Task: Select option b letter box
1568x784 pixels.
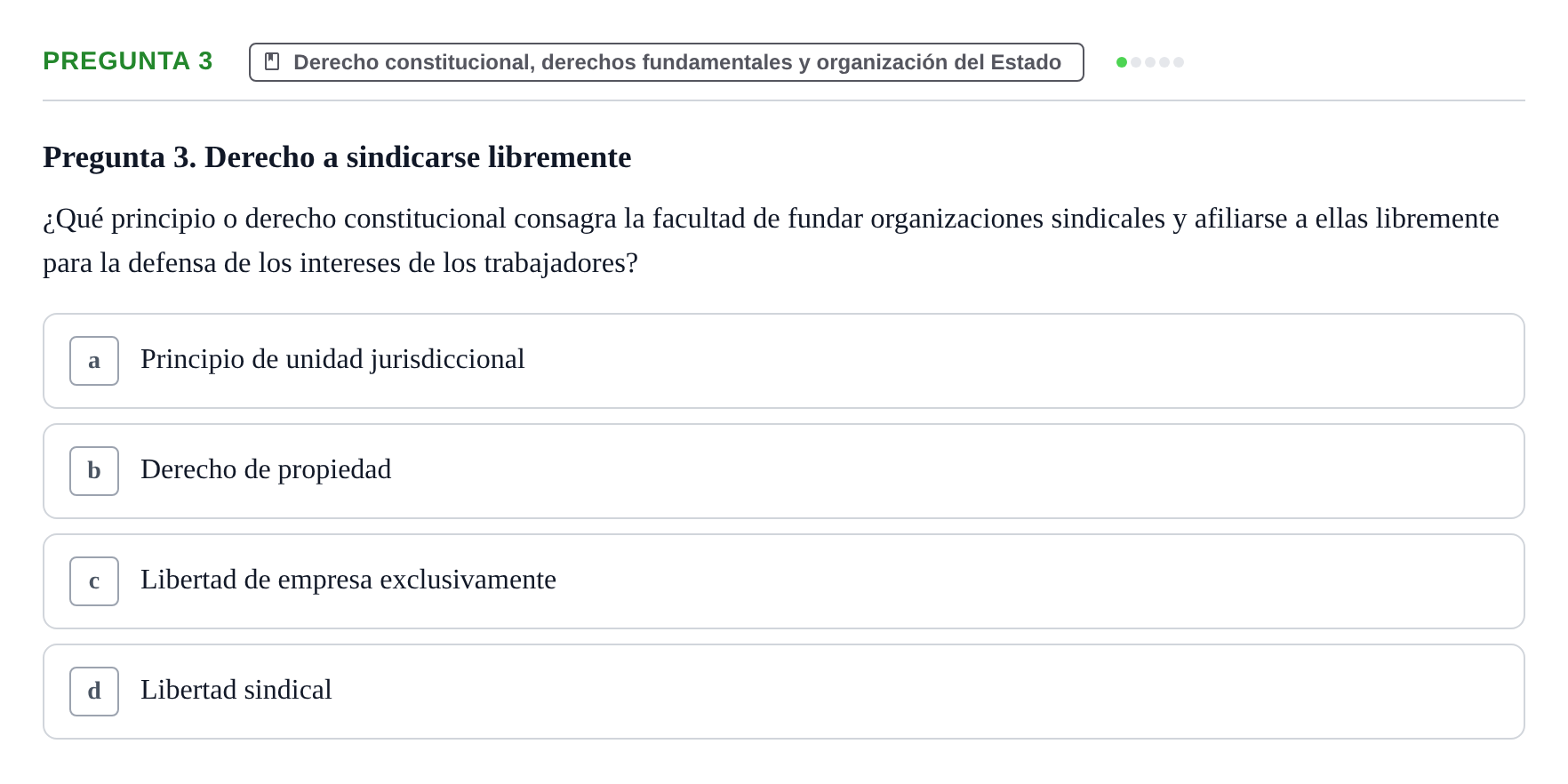Action: pos(94,471)
